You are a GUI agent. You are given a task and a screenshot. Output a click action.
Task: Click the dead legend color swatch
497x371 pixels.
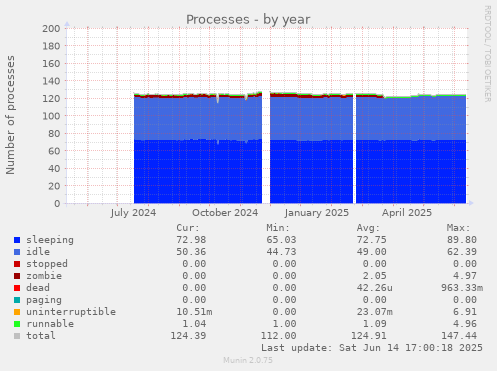click(17, 288)
